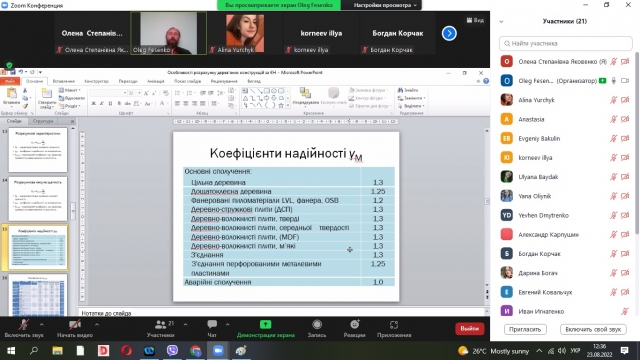The width and height of the screenshot is (640, 360).
Task: Collapse participants panel chevron
Action: tap(501, 22)
